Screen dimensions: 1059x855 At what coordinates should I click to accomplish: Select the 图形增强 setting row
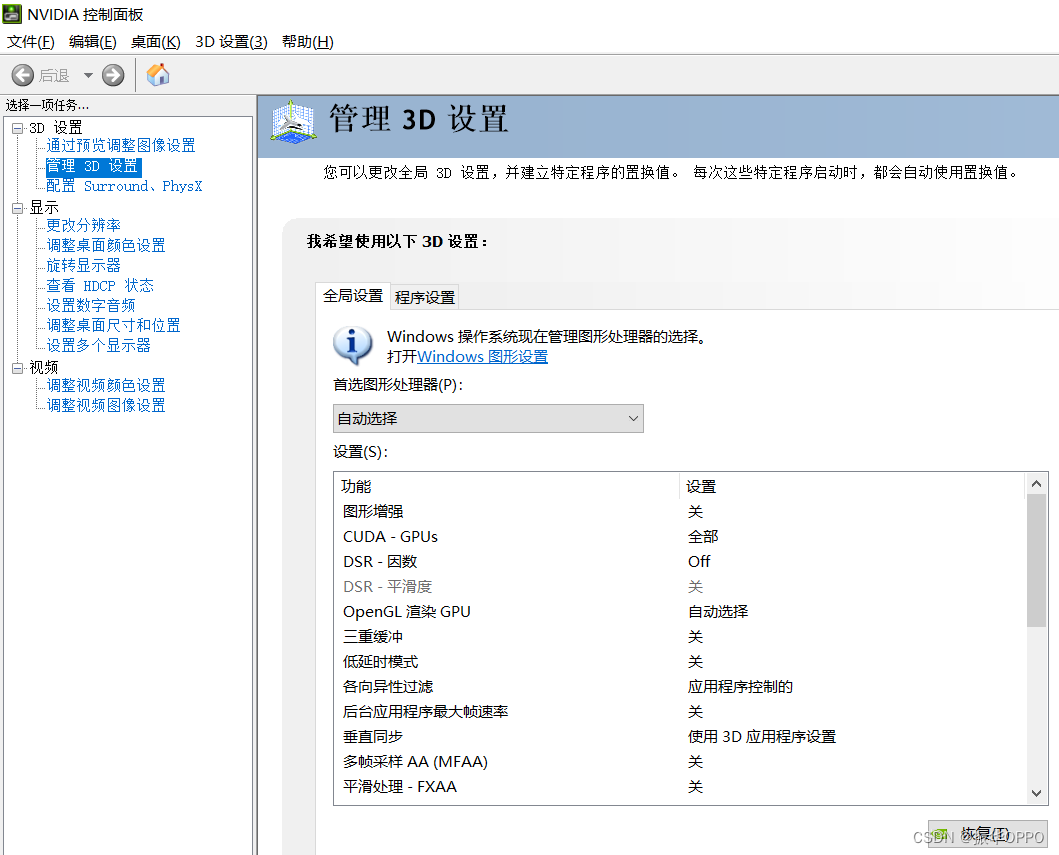[x=679, y=512]
